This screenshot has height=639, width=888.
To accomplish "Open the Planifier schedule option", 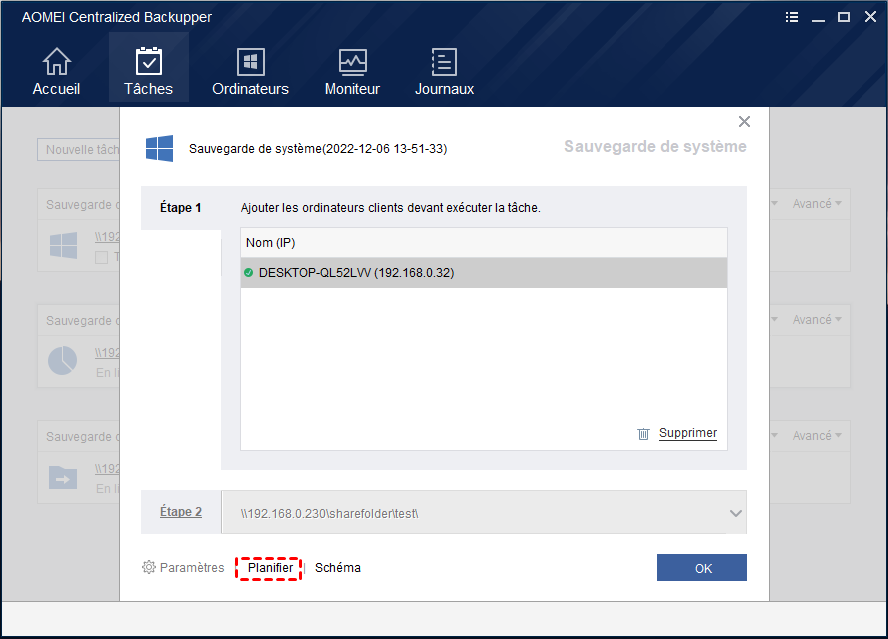I will [x=270, y=568].
